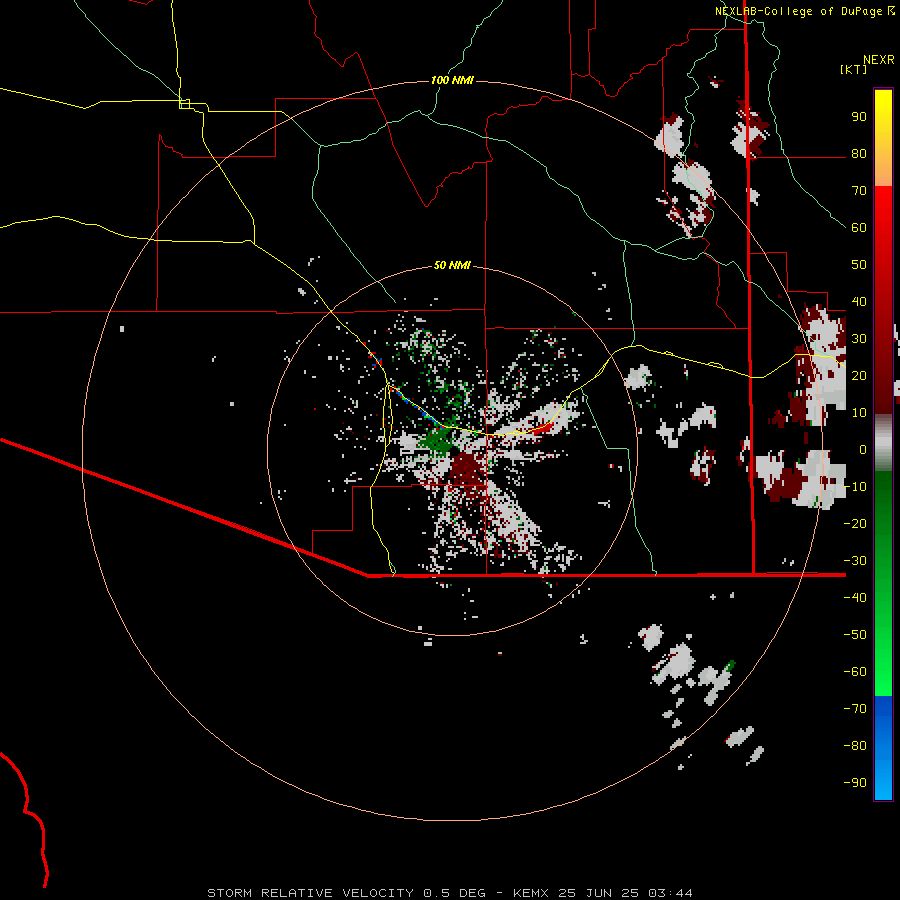Select the 80 value on the velocity scale
Screen dimensions: 900x900
coord(859,154)
